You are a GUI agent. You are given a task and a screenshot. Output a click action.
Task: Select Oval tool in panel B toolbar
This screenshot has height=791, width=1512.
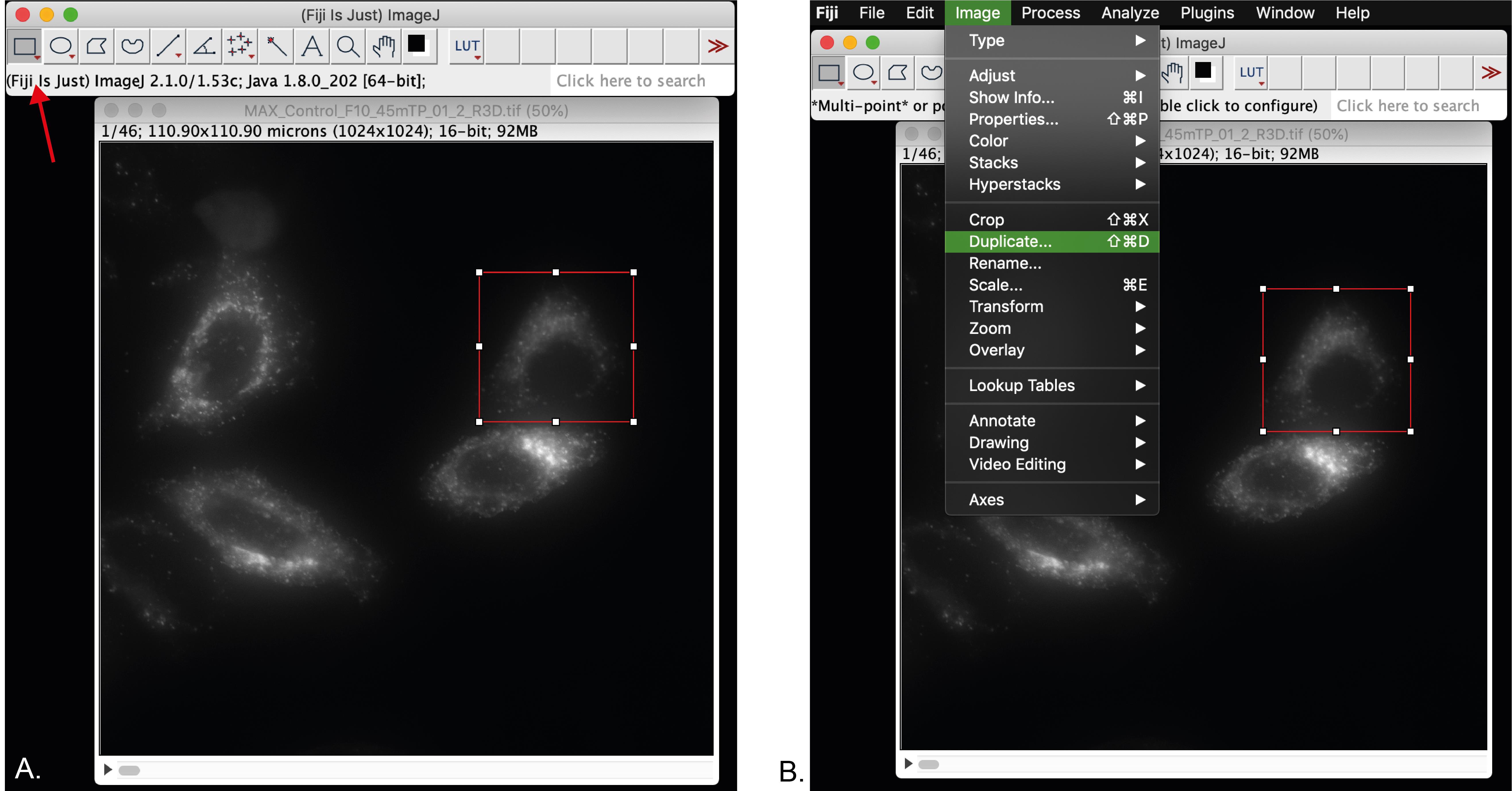(864, 73)
